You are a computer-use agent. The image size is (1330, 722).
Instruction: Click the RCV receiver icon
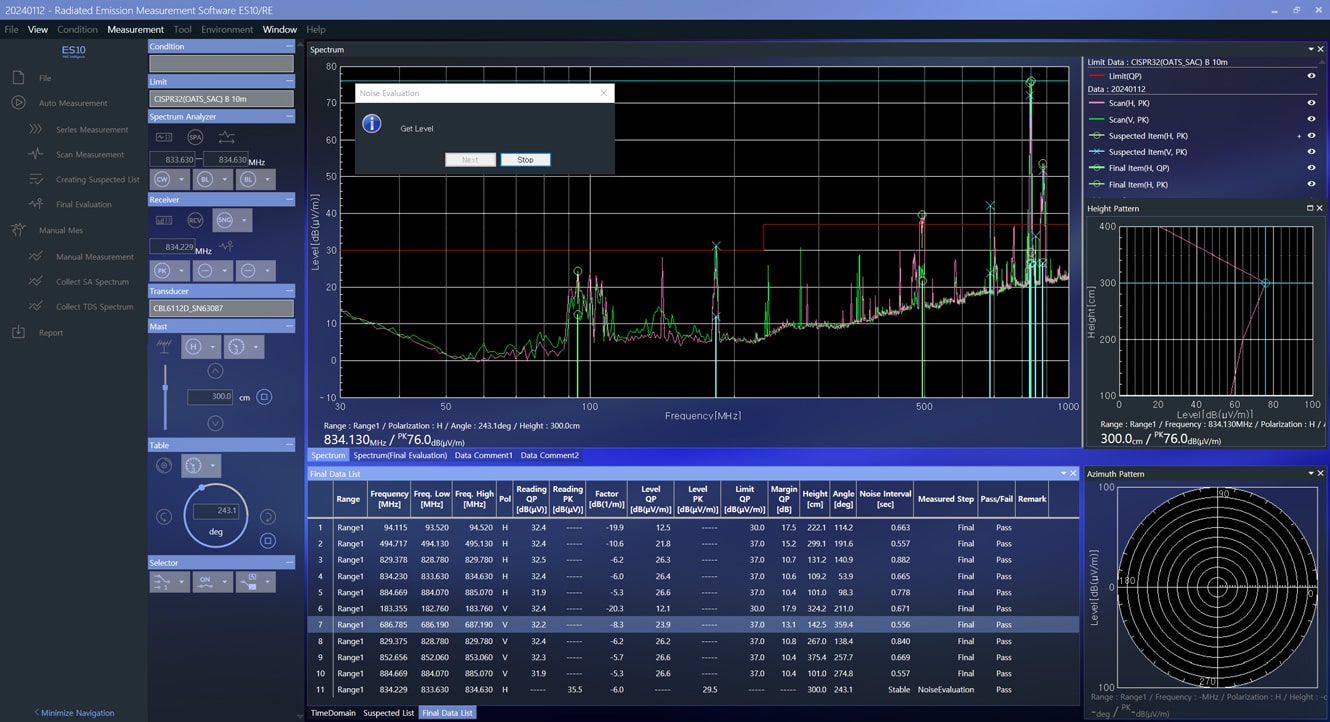coord(195,220)
